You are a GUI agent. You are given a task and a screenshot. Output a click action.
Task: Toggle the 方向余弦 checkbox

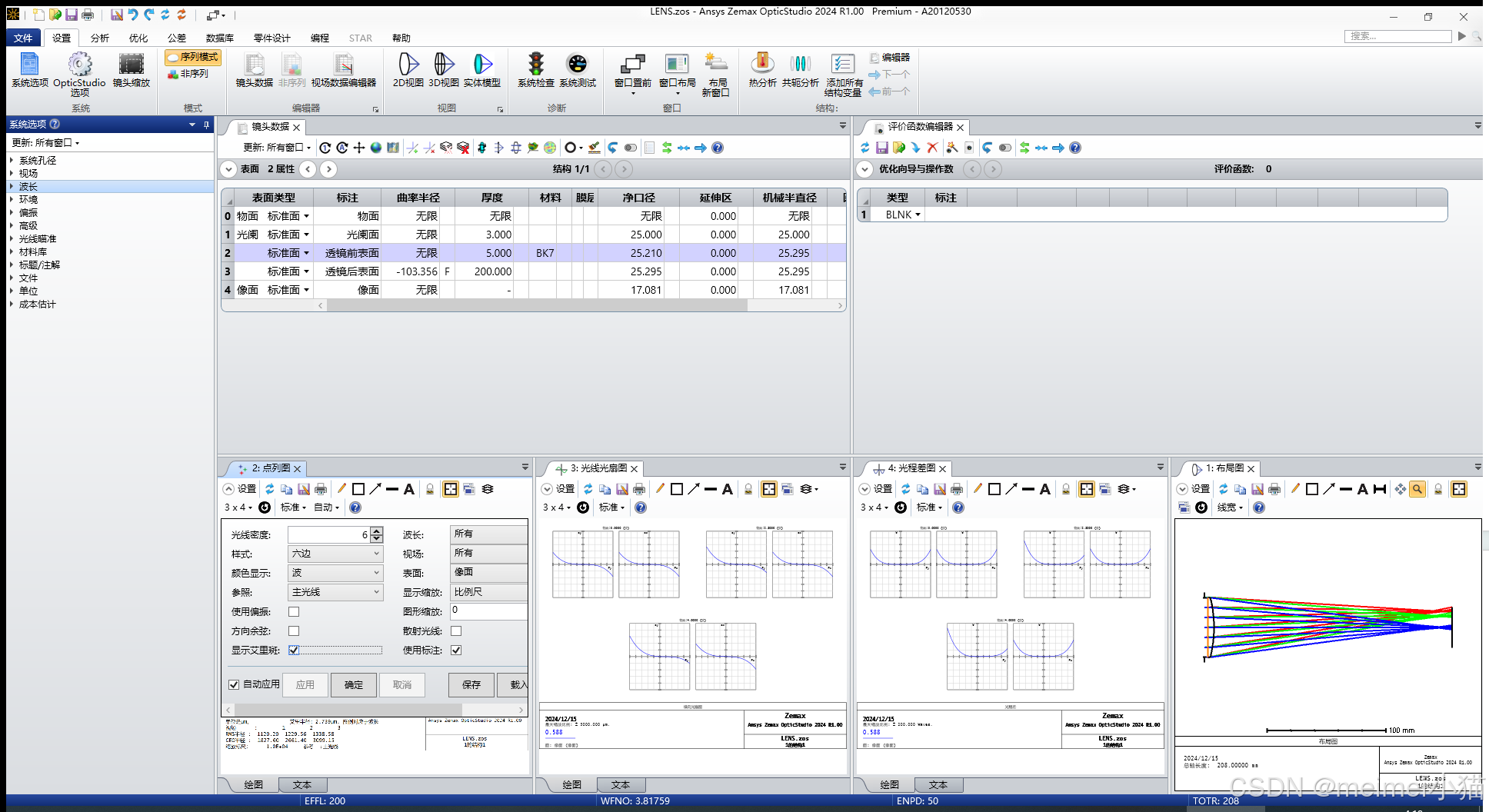[x=294, y=631]
